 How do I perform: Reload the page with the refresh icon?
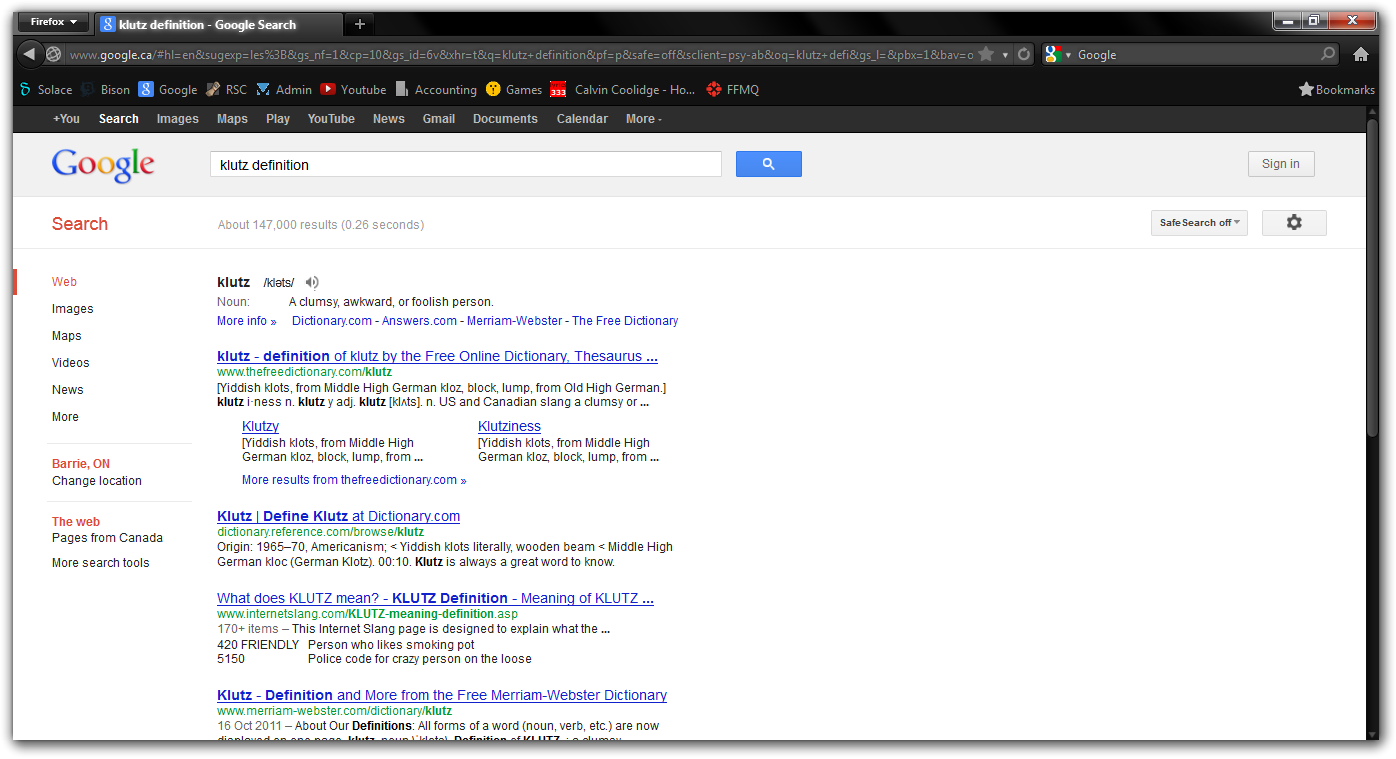coord(1024,55)
